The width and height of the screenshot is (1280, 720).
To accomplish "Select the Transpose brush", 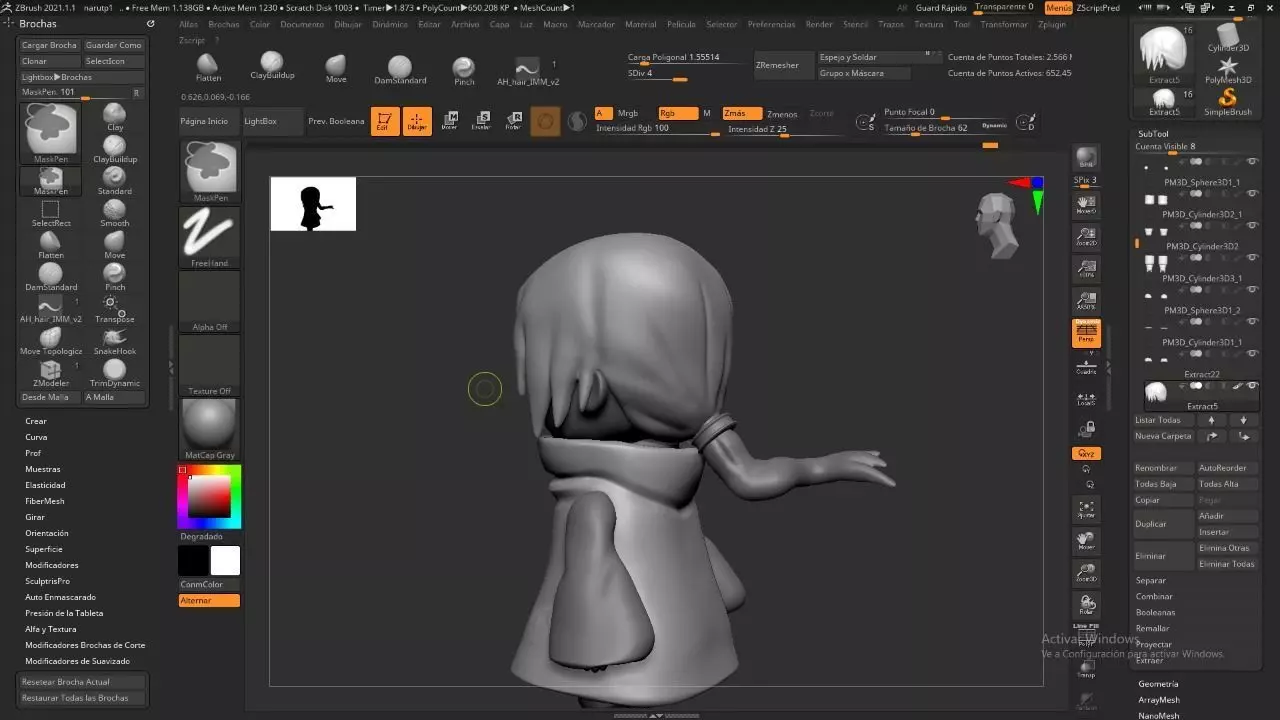I will click(114, 309).
